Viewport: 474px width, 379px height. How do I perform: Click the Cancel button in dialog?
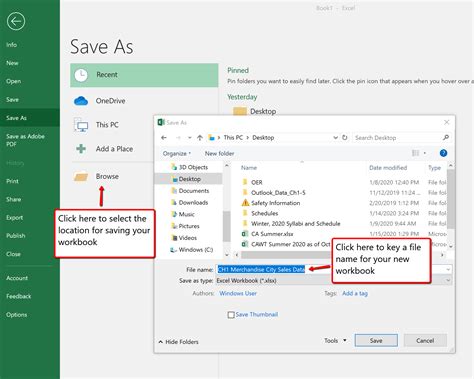coord(425,340)
